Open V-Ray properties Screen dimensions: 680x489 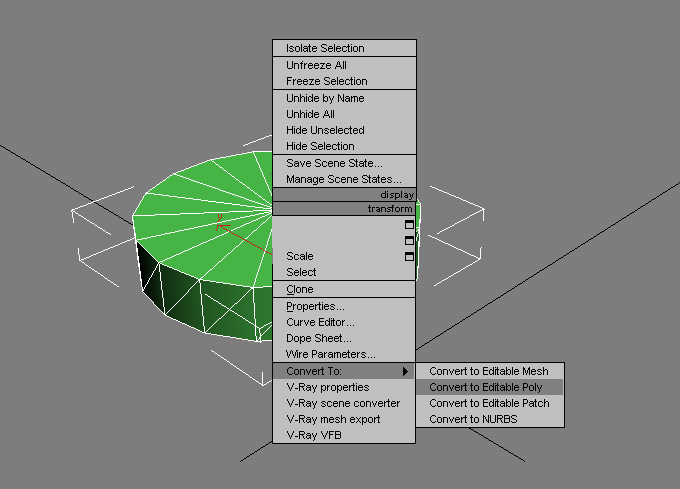pos(343,387)
